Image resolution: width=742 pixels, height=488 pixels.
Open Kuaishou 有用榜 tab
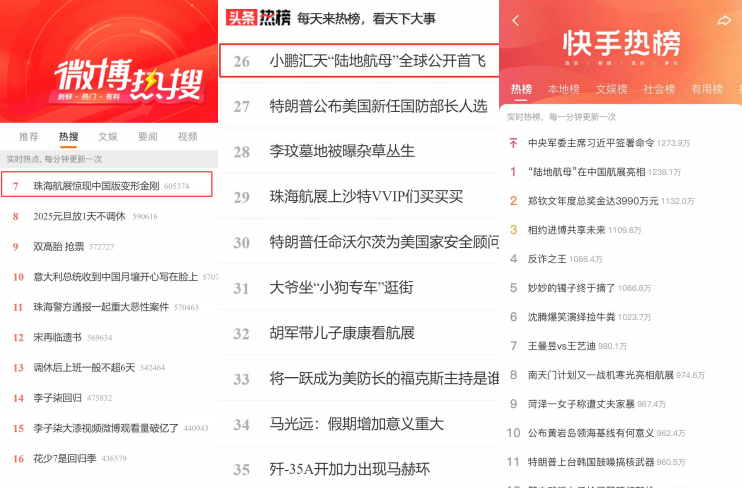(707, 89)
